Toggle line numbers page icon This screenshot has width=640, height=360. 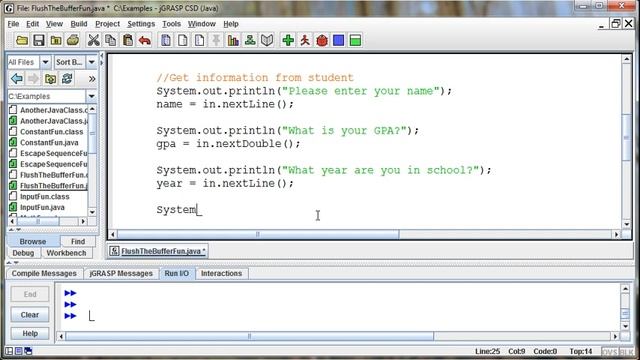click(x=200, y=40)
